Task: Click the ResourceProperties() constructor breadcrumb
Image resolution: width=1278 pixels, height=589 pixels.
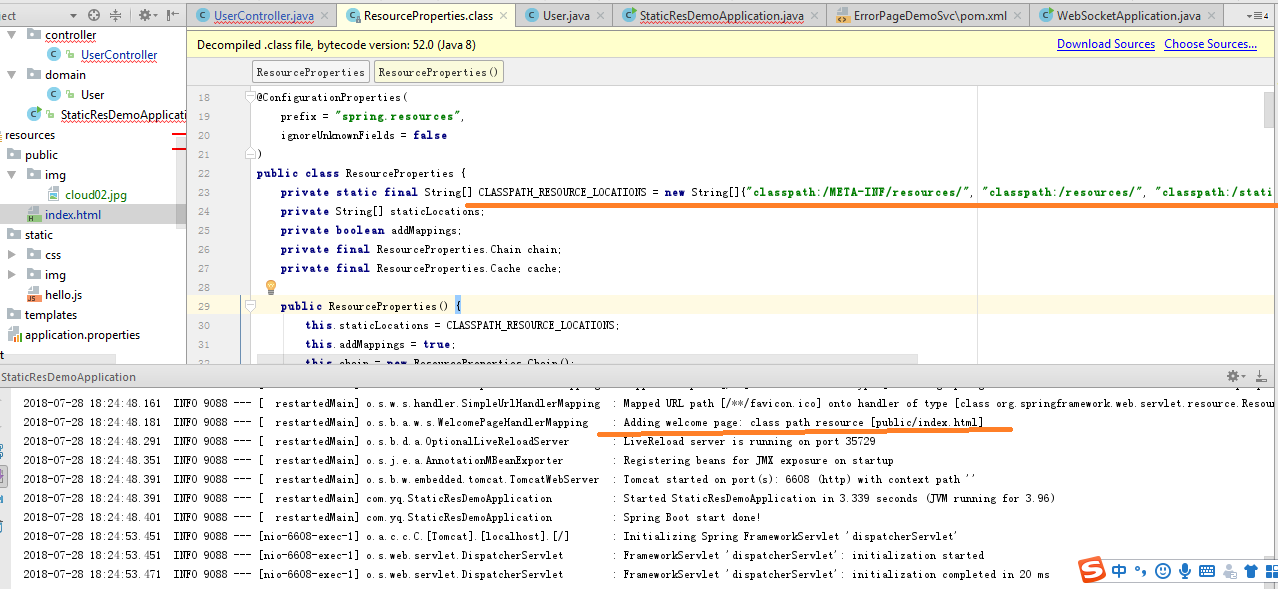Action: point(438,72)
